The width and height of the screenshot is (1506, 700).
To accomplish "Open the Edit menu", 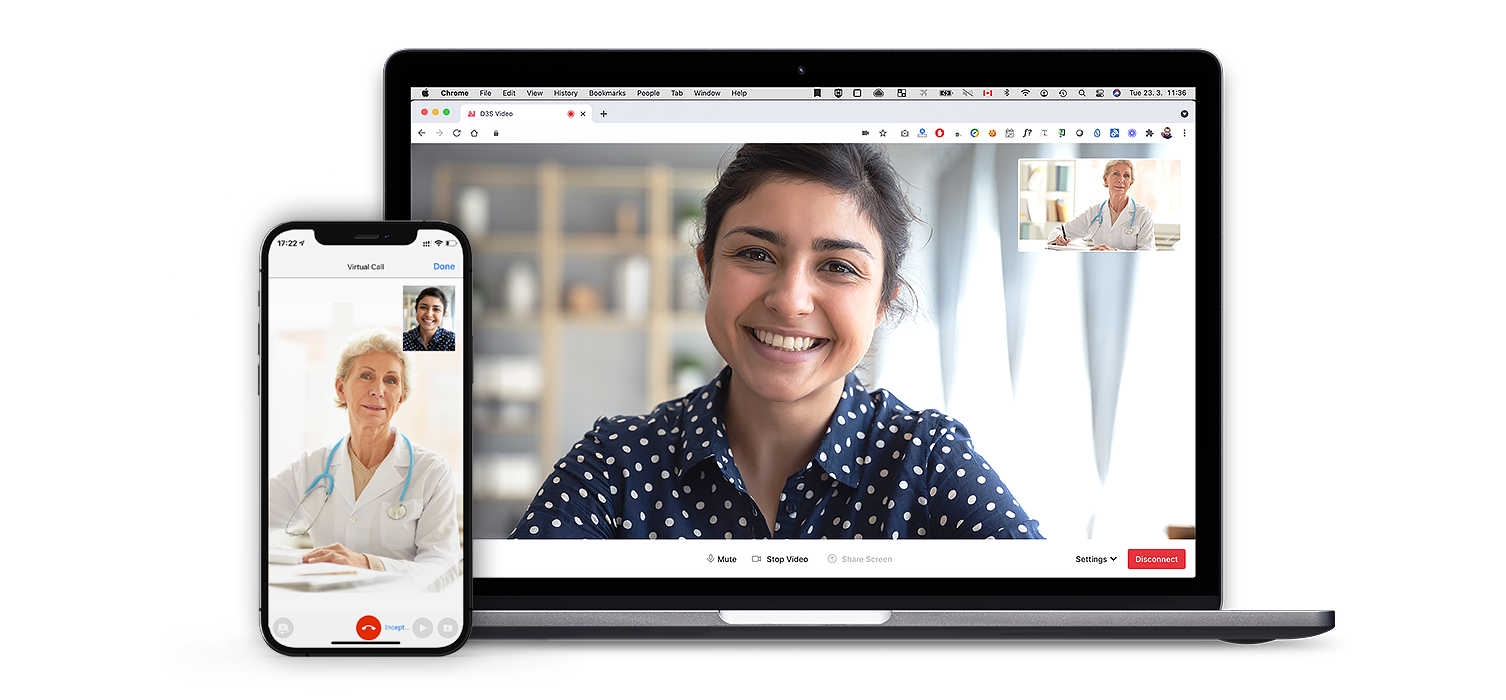I will (x=509, y=93).
